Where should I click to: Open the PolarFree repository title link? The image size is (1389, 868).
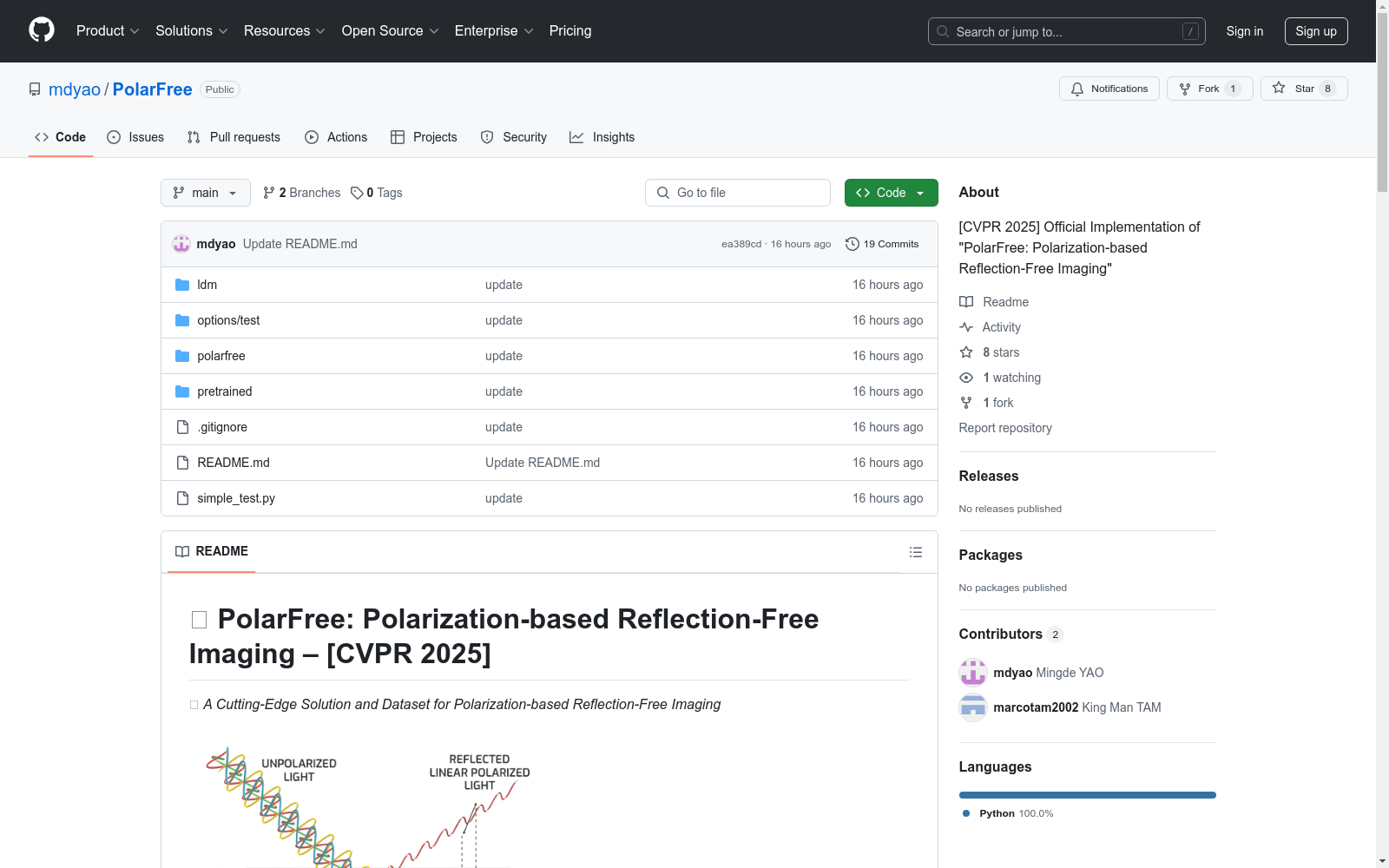(x=153, y=89)
